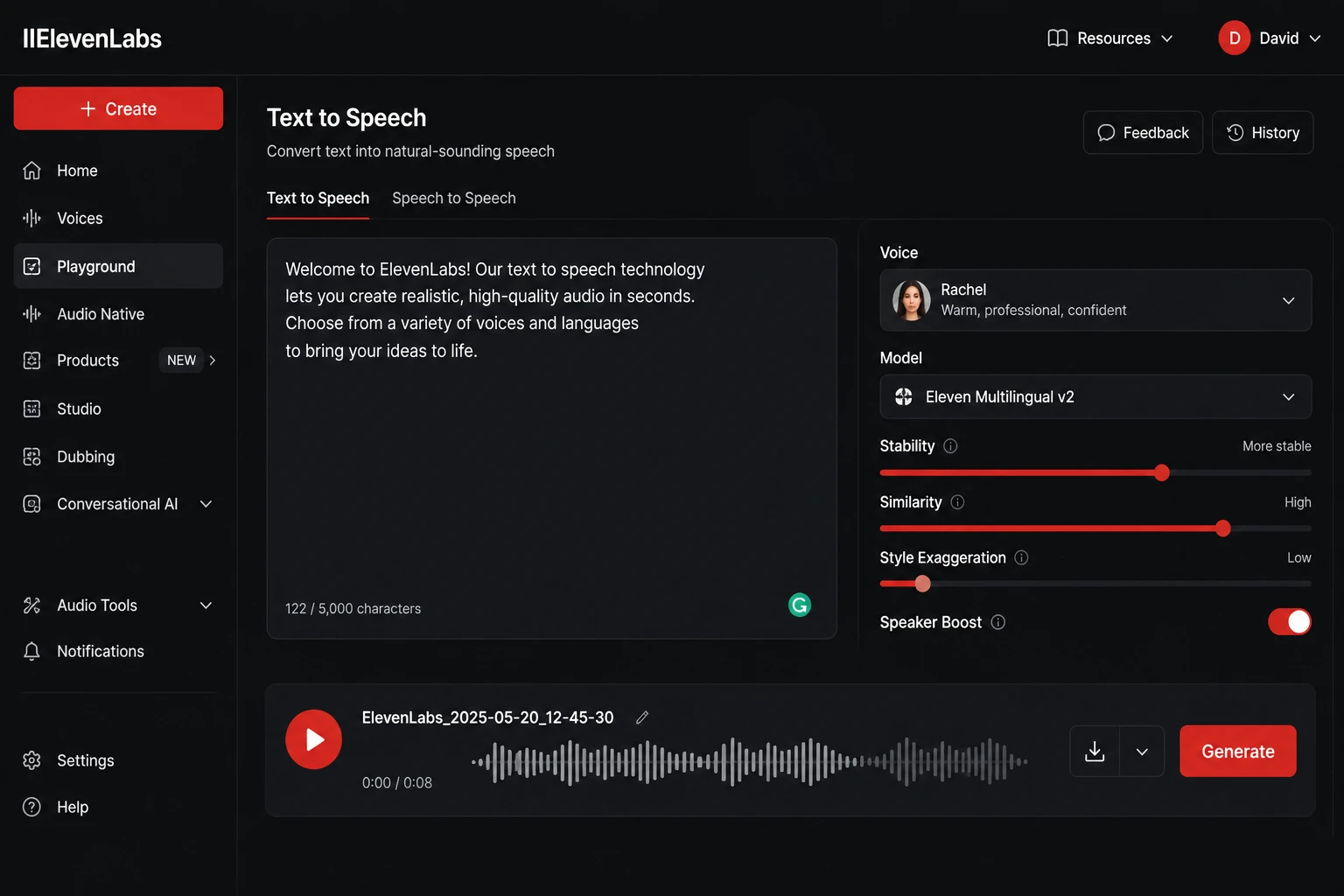
Task: Select the Text to Speech tab
Action: [318, 199]
